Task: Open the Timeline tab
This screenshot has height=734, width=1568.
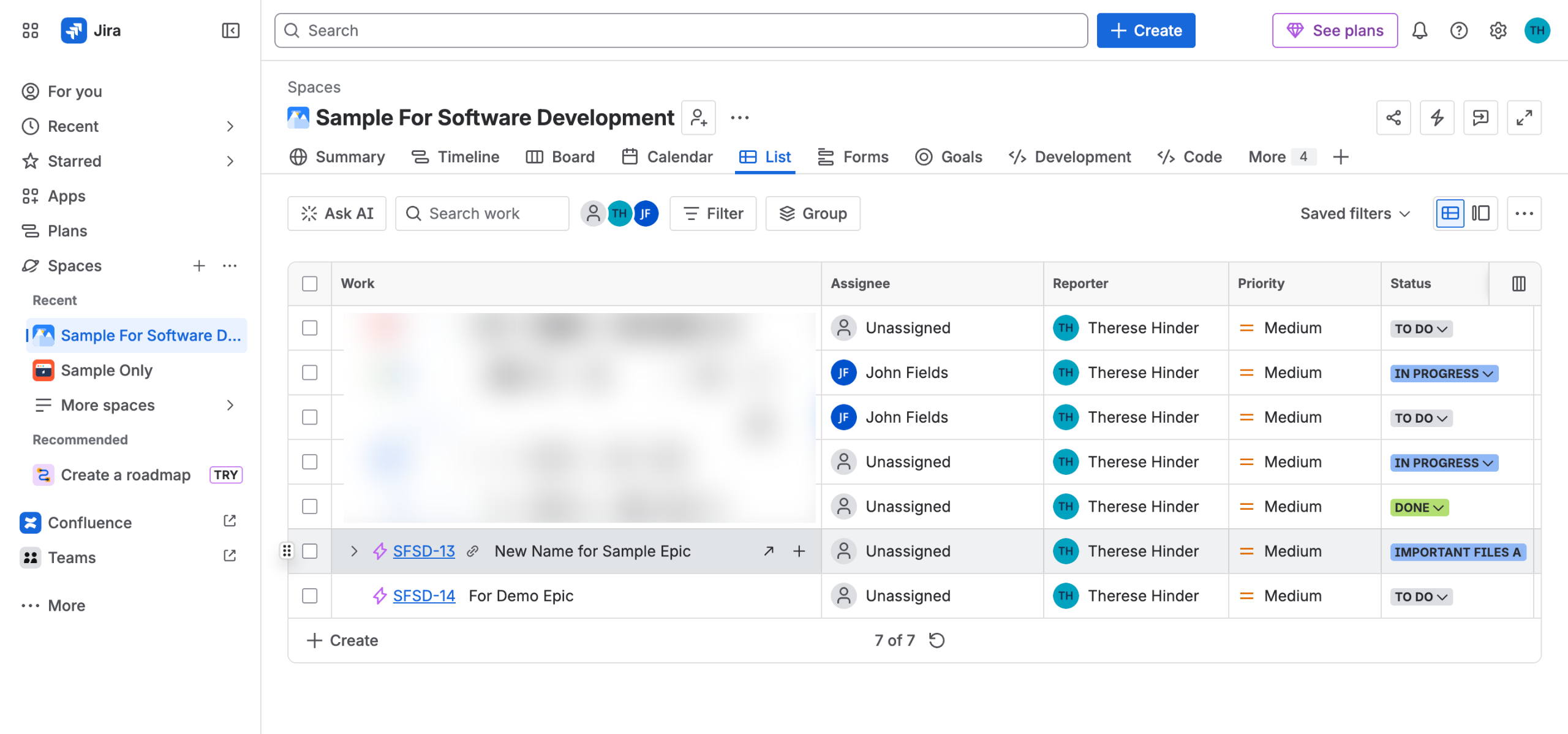Action: pos(455,157)
